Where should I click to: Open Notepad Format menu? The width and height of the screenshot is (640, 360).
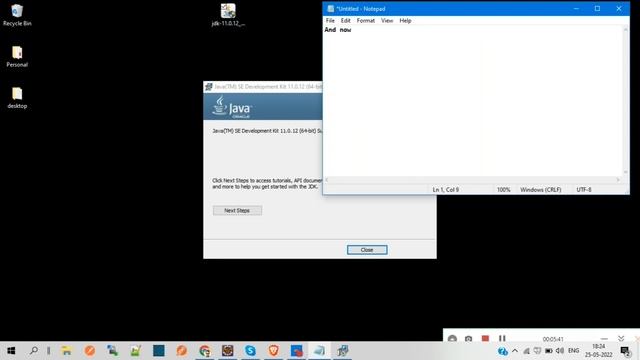tap(366, 20)
